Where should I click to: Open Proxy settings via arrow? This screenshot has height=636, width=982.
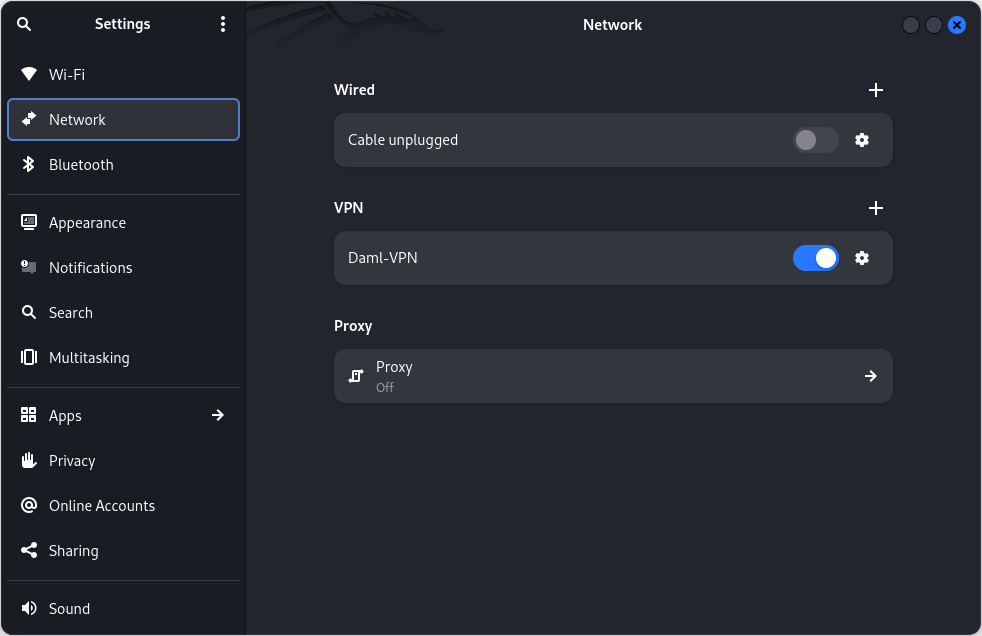[x=870, y=376]
